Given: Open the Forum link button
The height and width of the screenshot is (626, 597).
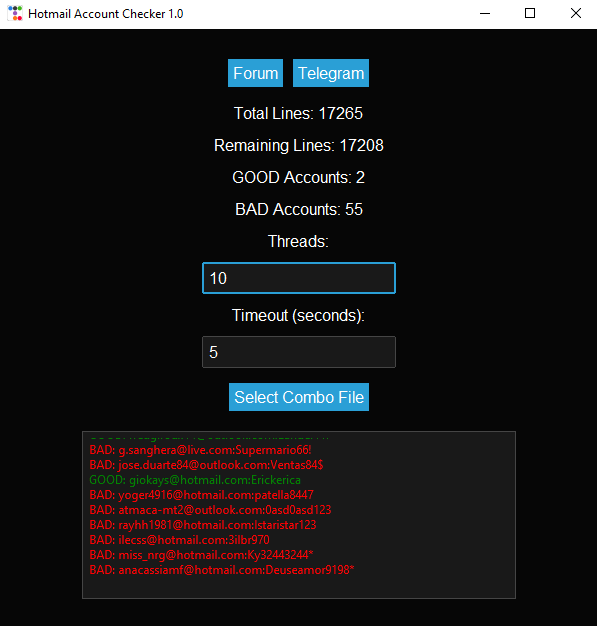Looking at the screenshot, I should (x=256, y=73).
